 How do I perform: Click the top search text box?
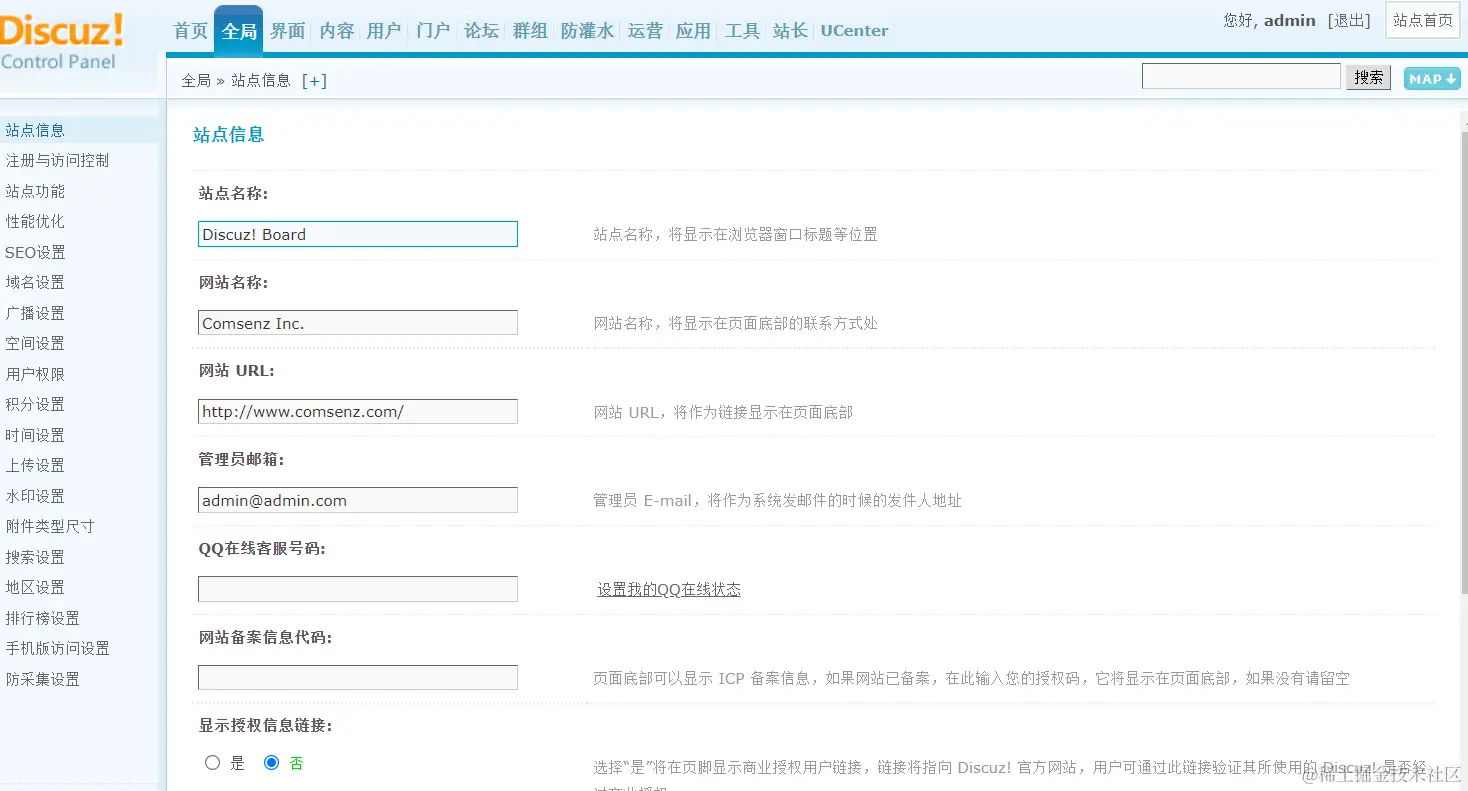click(x=1241, y=76)
